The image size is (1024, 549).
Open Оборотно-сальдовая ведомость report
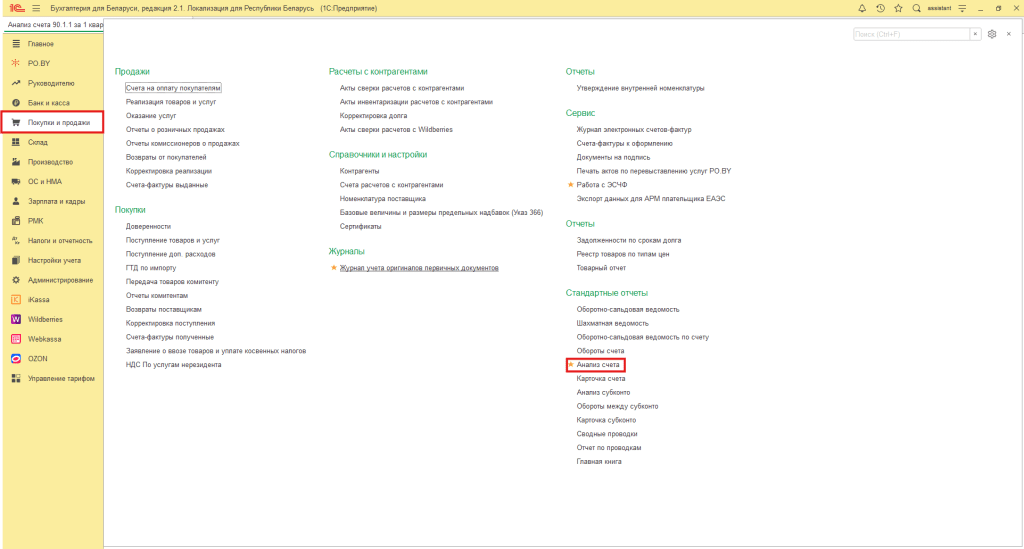(627, 309)
